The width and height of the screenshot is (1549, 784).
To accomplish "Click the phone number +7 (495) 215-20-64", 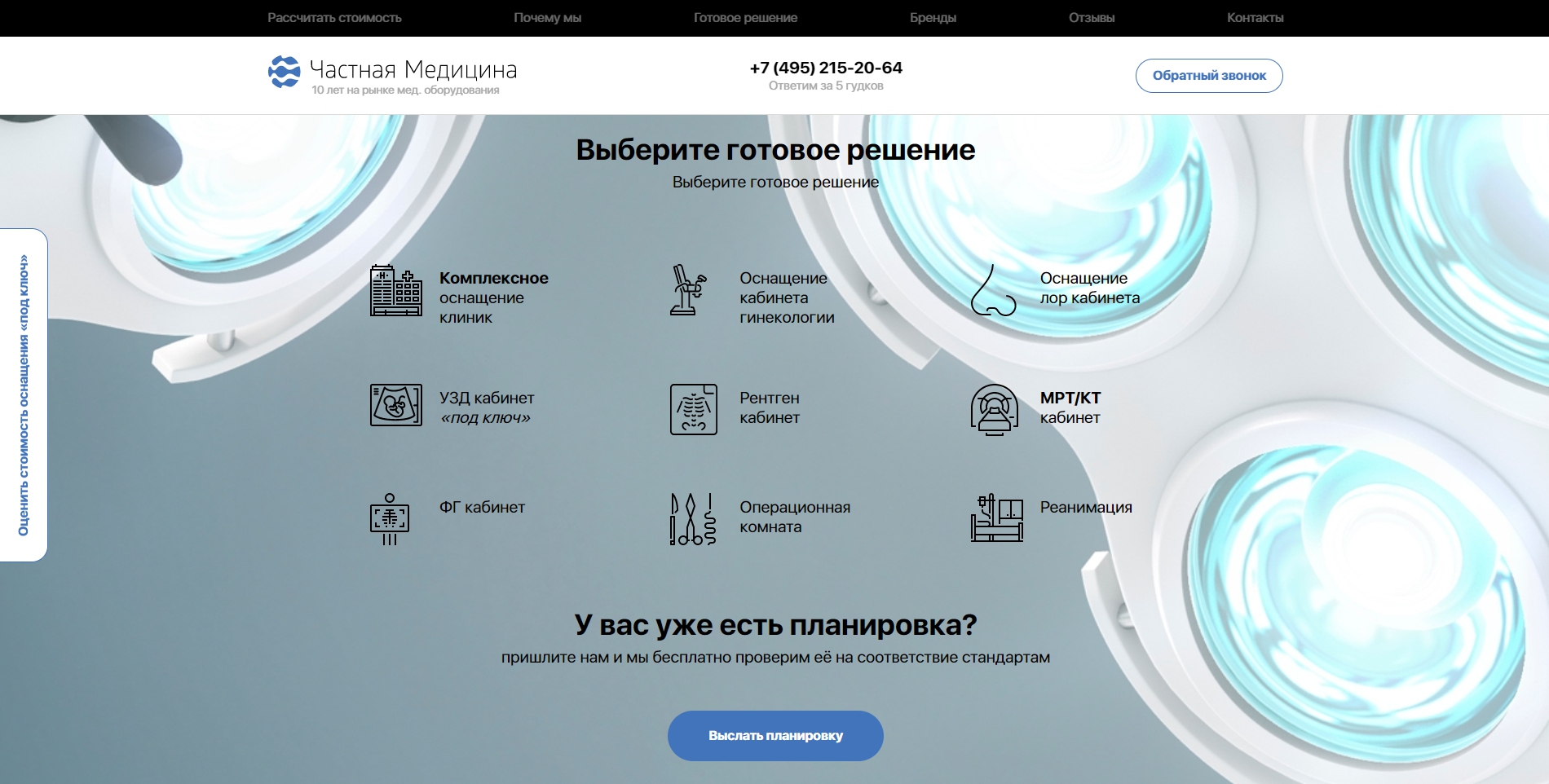I will pos(826,68).
